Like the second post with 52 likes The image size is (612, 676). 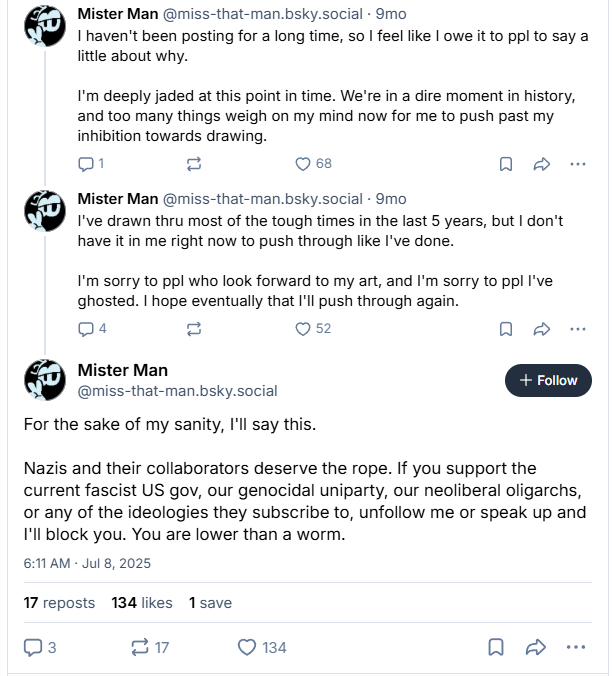coord(304,328)
